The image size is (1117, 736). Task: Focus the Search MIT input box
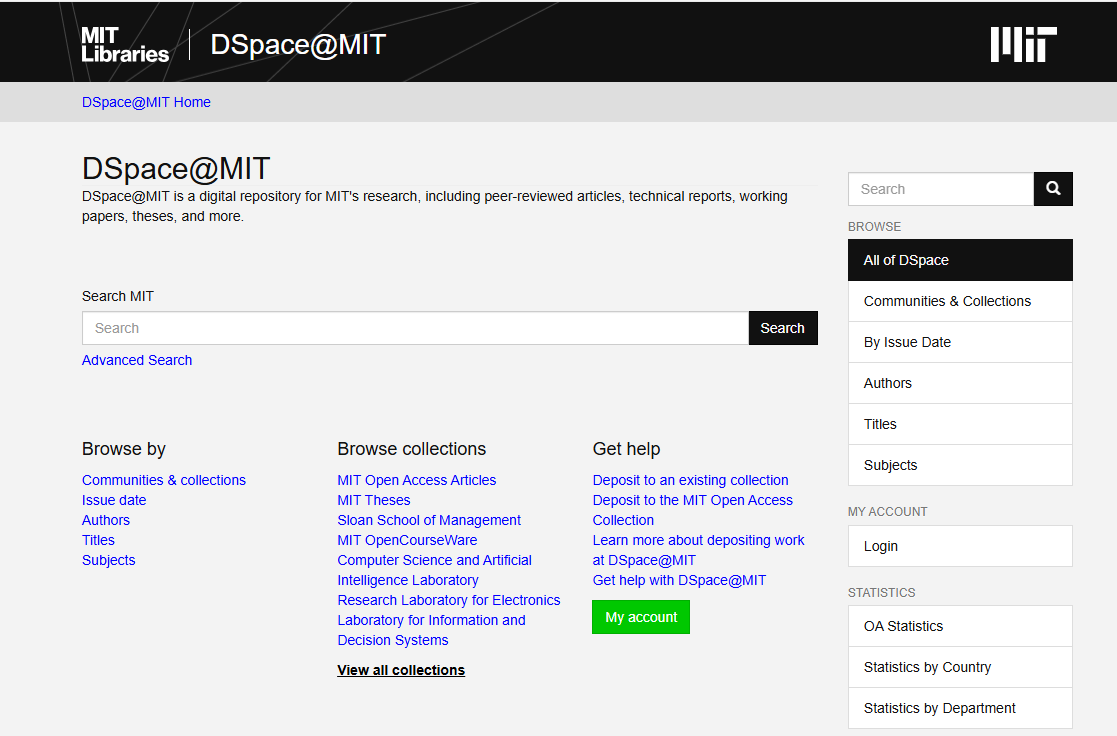pyautogui.click(x=415, y=328)
